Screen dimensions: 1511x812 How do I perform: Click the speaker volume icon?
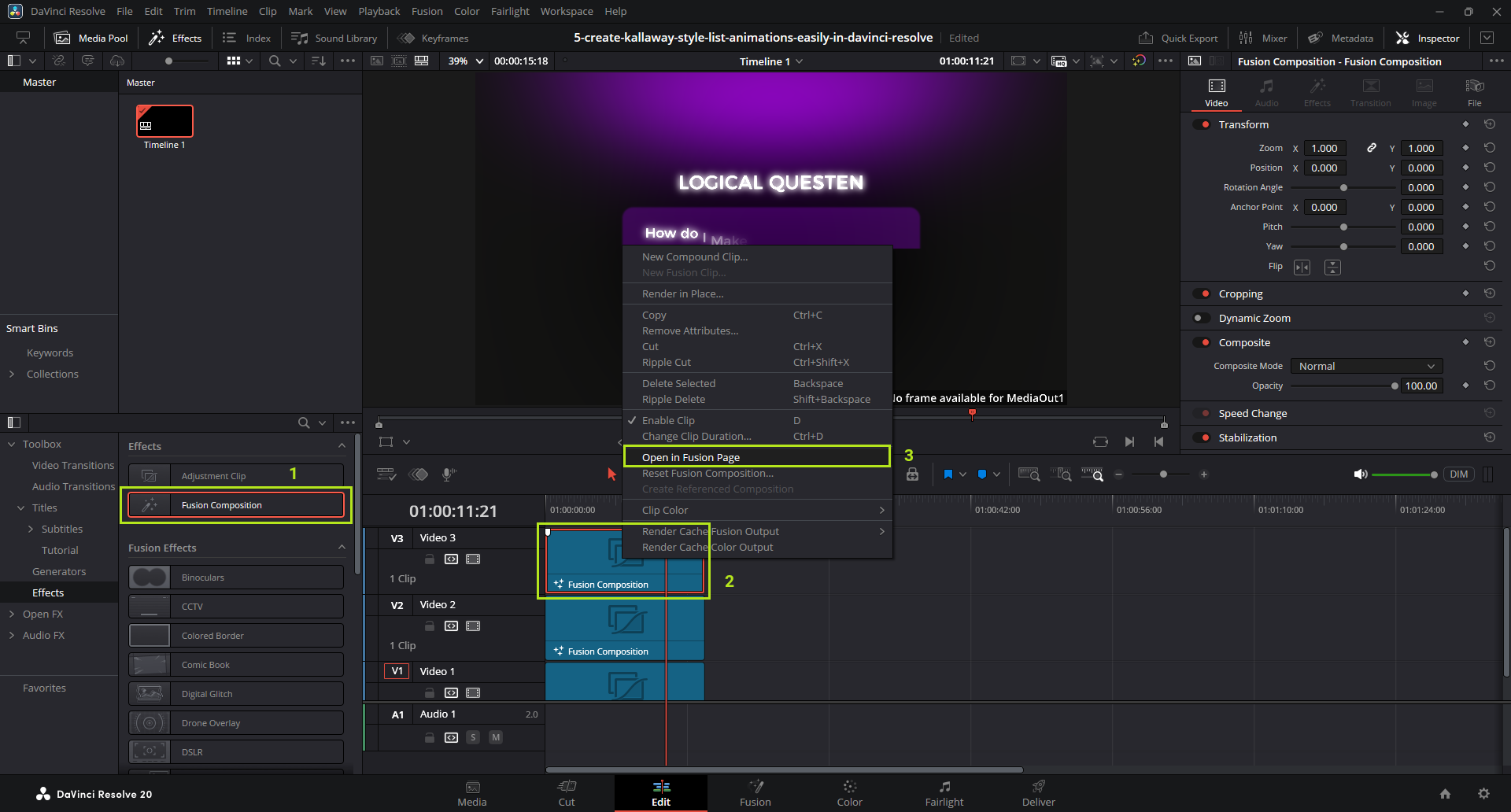click(1360, 474)
